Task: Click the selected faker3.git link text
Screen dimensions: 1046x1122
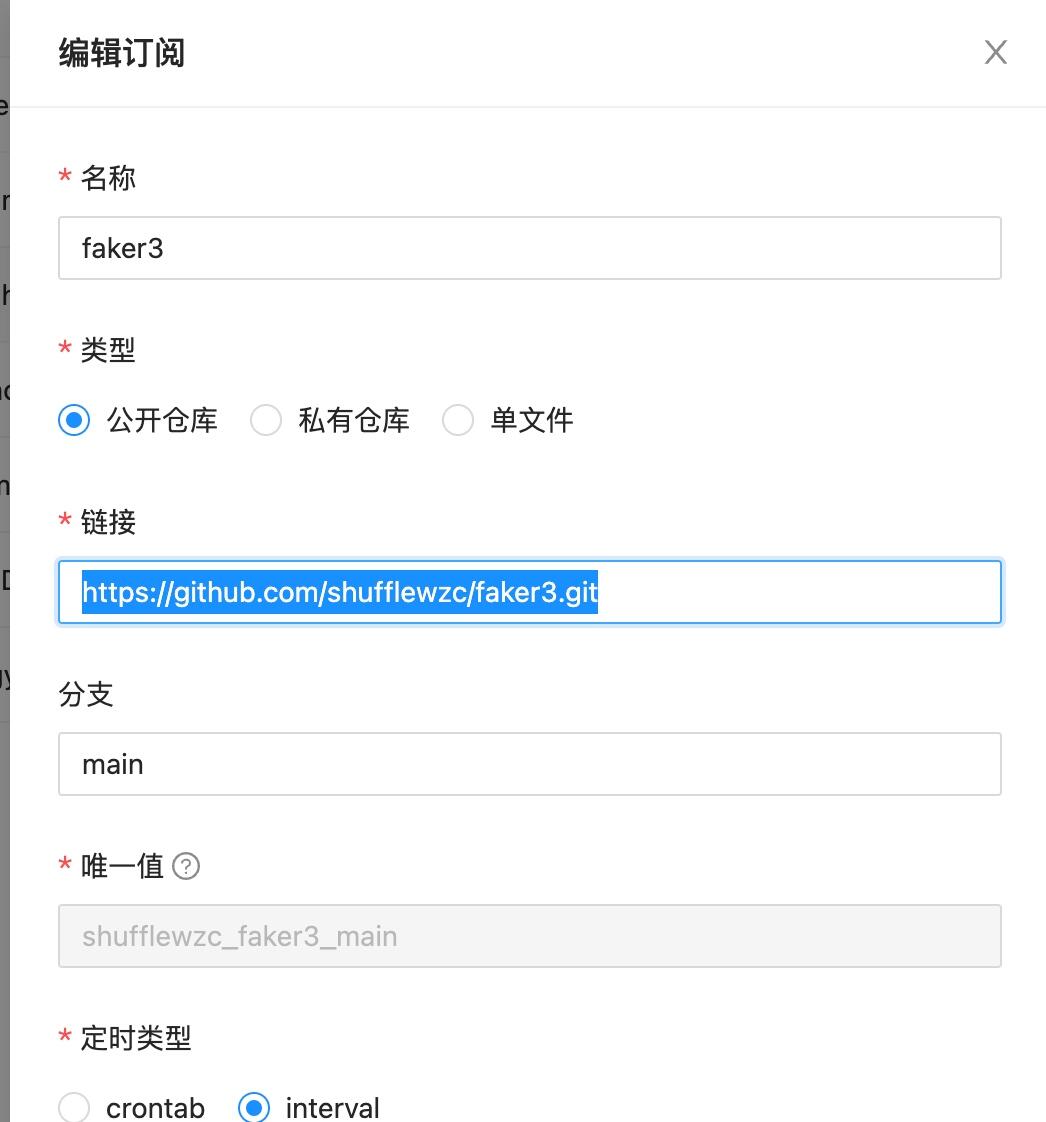Action: coord(339,592)
